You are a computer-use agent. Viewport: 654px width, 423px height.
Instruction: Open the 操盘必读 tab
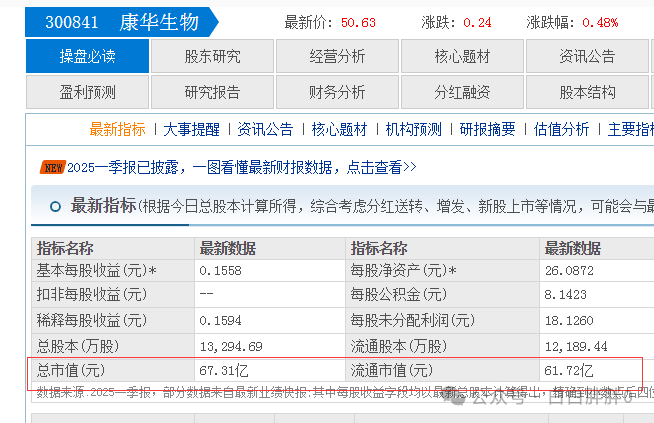coord(87,56)
